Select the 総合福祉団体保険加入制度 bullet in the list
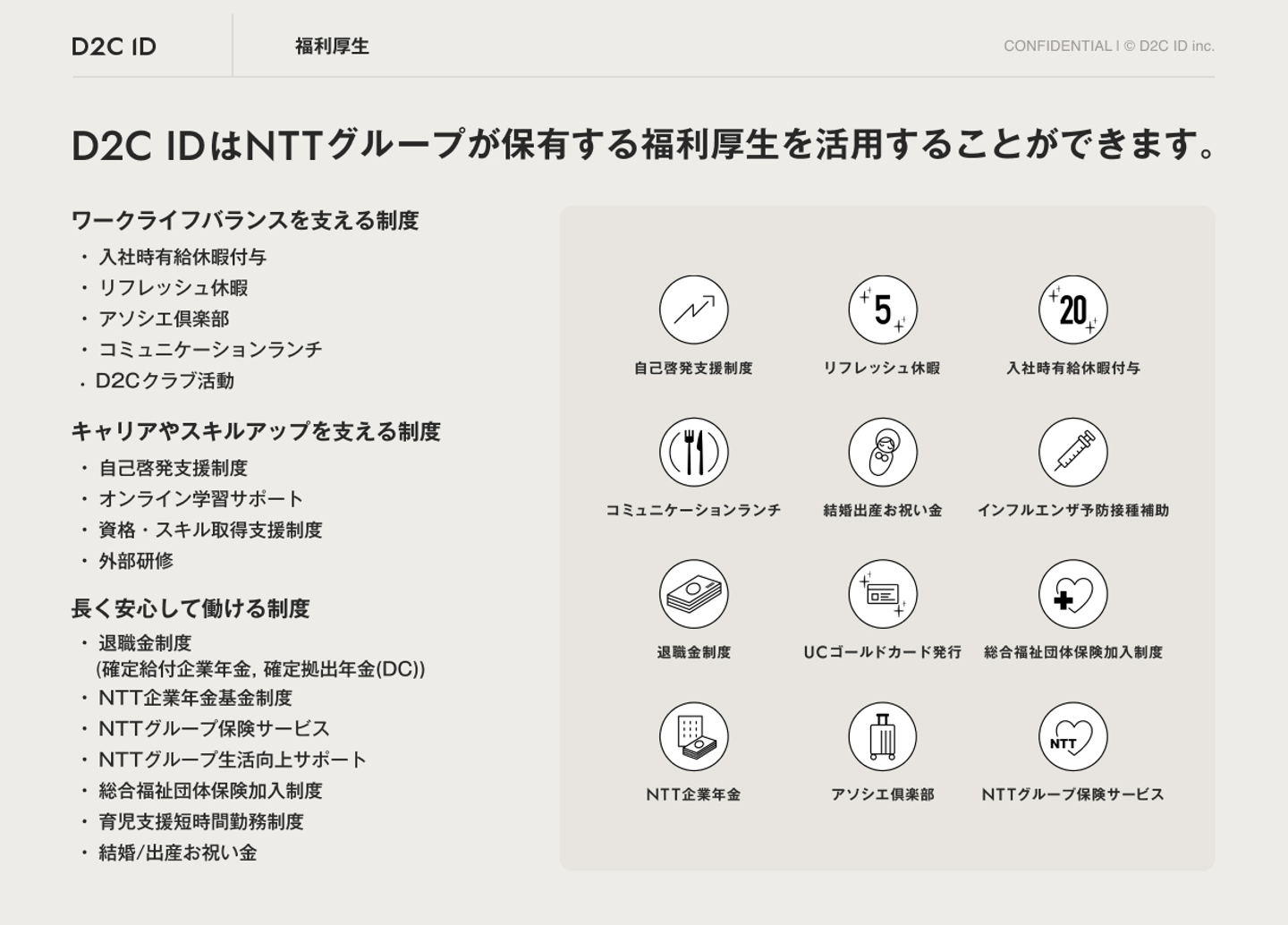Viewport: 1288px width, 925px height. pyautogui.click(x=210, y=791)
